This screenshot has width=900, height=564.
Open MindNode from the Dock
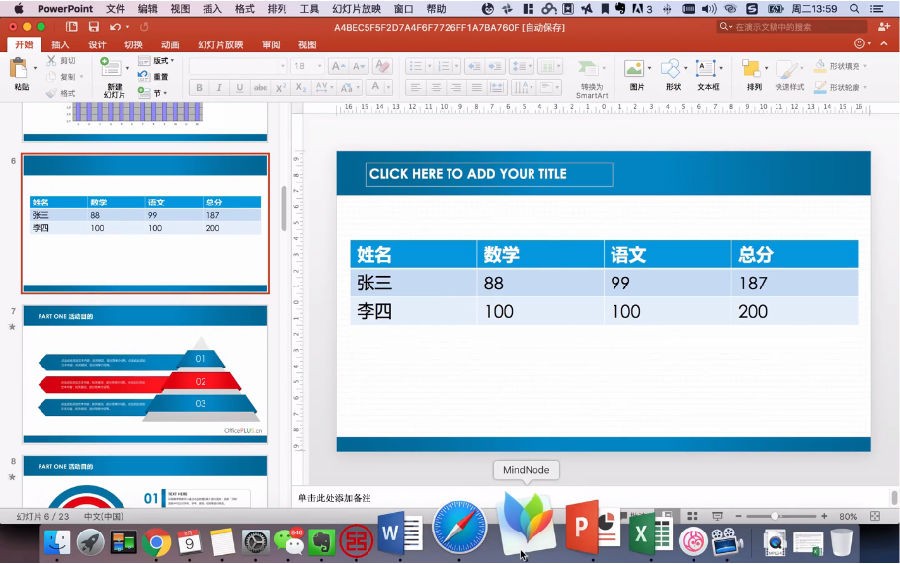point(527,525)
